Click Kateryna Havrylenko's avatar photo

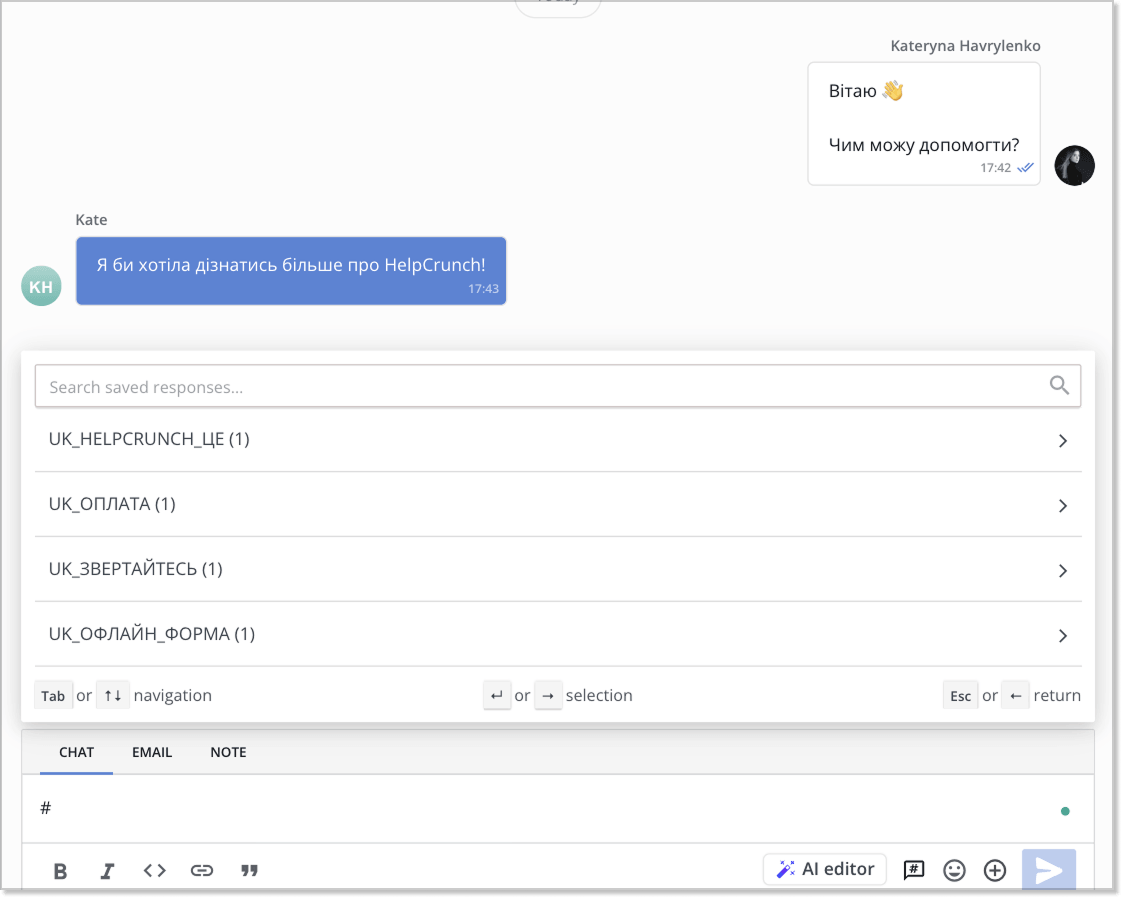(x=1074, y=165)
